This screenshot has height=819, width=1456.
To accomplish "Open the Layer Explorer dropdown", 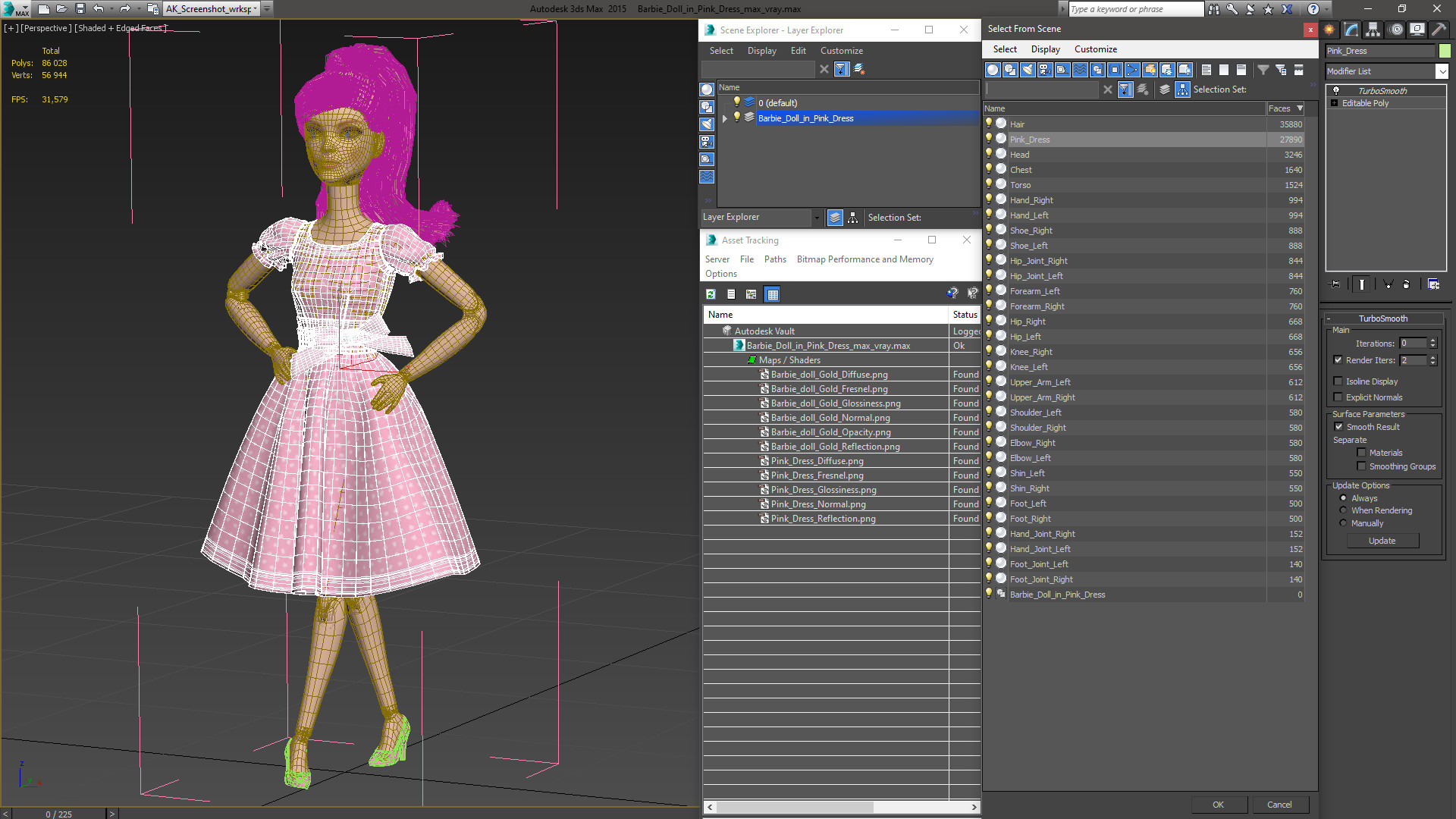I will (x=817, y=218).
